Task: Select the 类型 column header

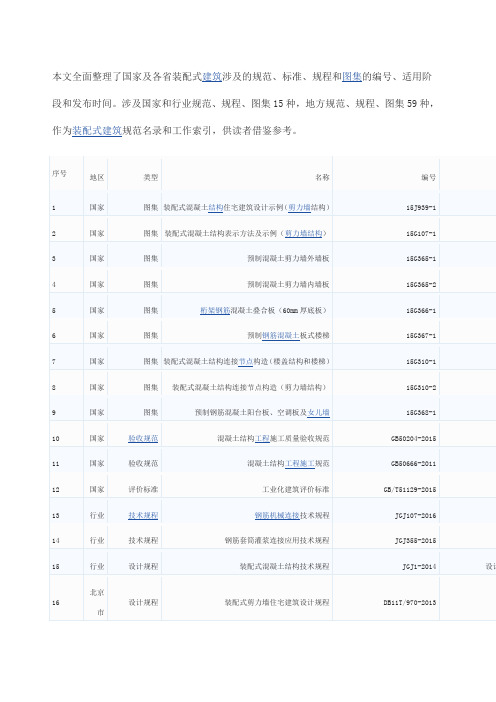Action: point(151,177)
